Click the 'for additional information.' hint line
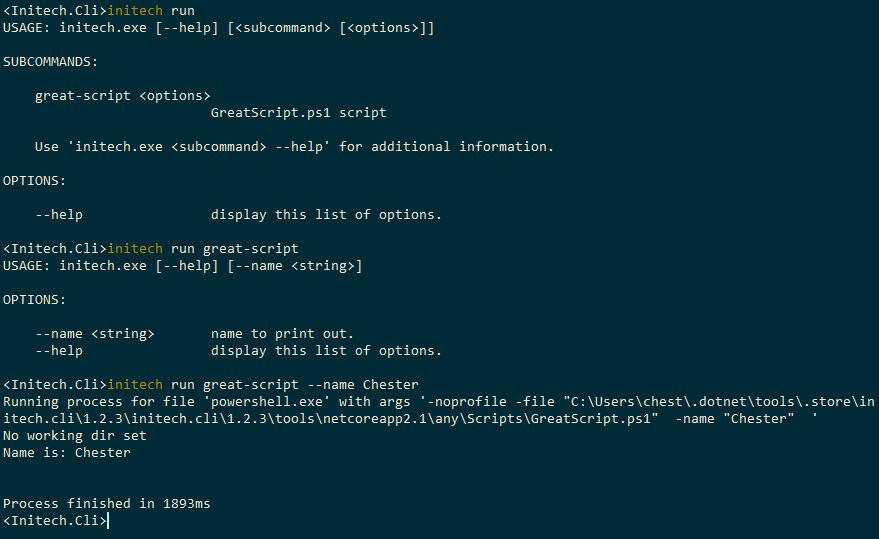879x539 pixels. pos(445,146)
